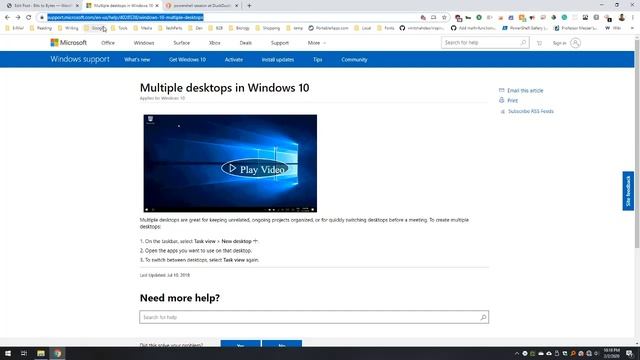
Task: Click the browser forward arrow
Action: [18, 18]
